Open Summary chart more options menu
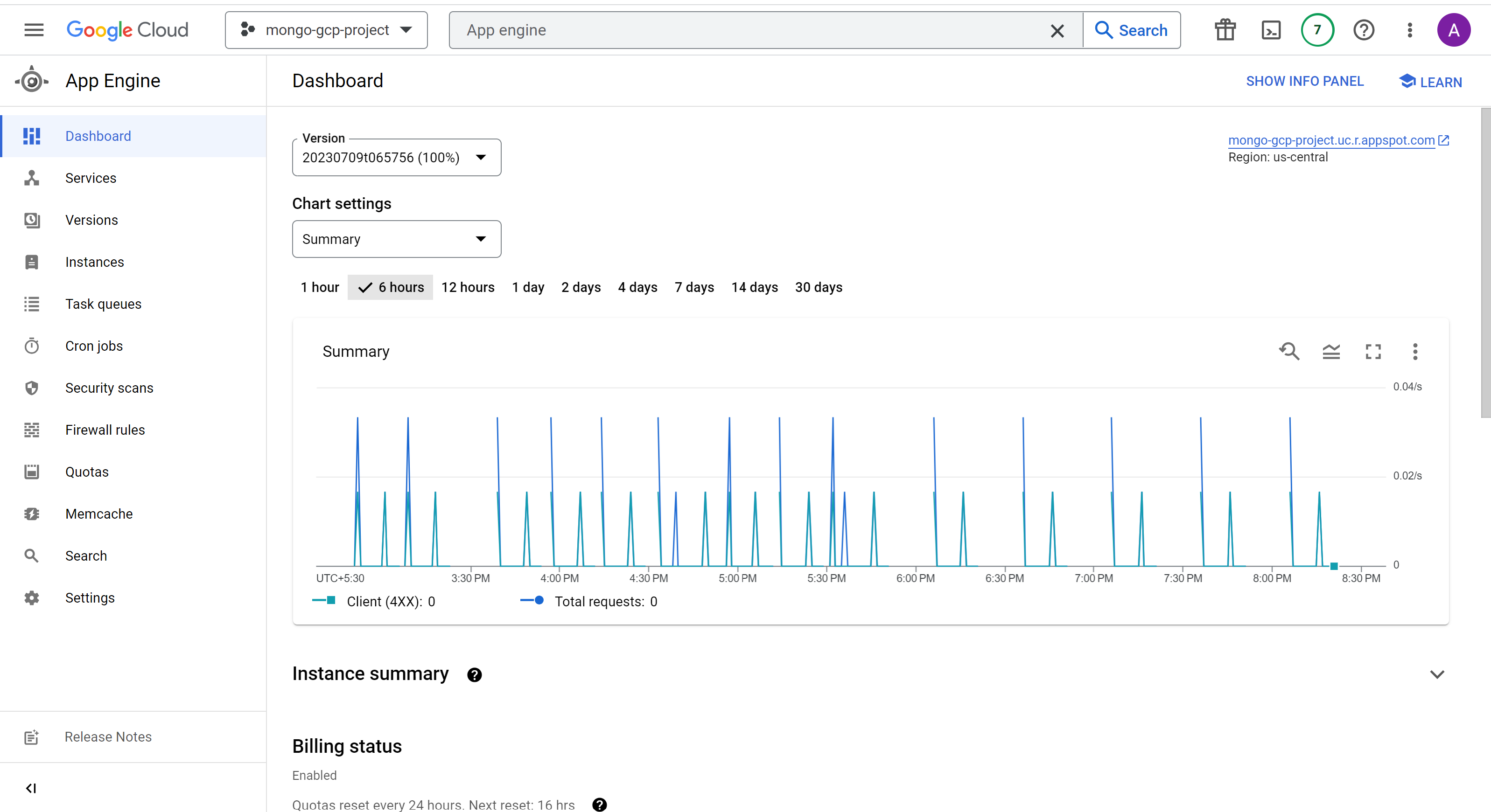Viewport: 1491px width, 812px height. (1414, 351)
